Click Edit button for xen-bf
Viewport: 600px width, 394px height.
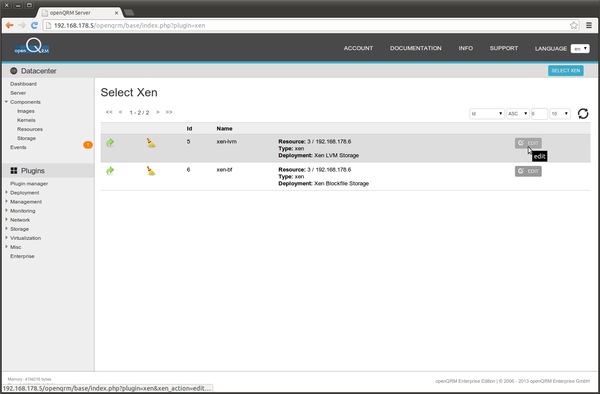tap(528, 171)
